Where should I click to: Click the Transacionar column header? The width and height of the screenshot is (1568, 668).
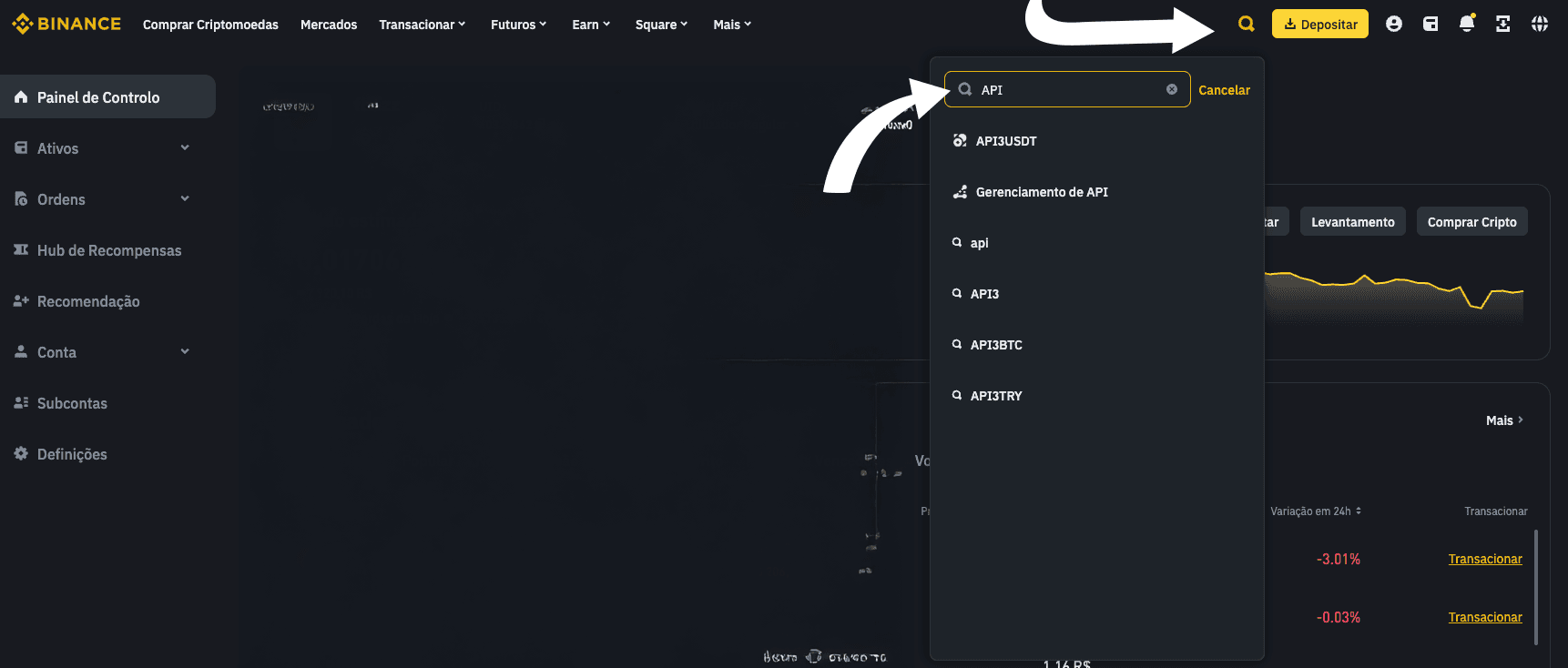point(1496,511)
